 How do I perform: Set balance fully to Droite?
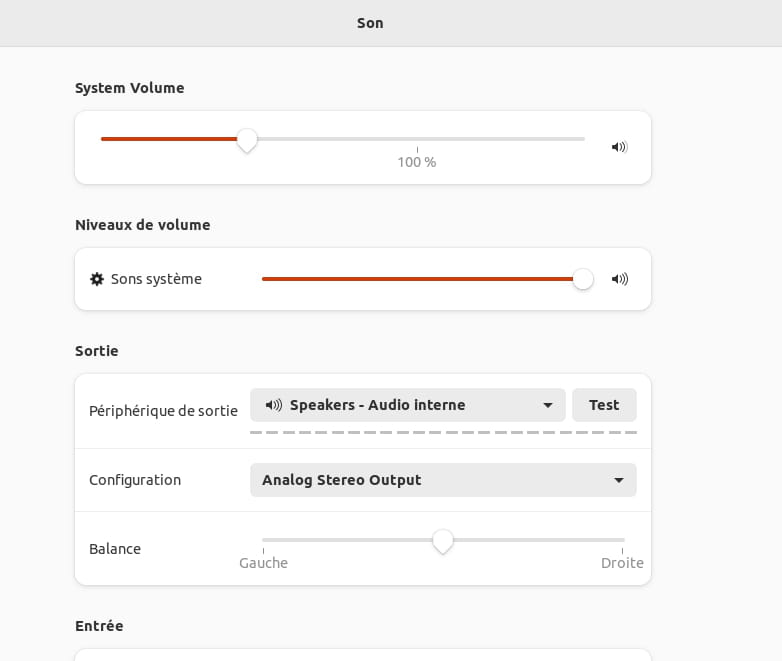coord(623,540)
